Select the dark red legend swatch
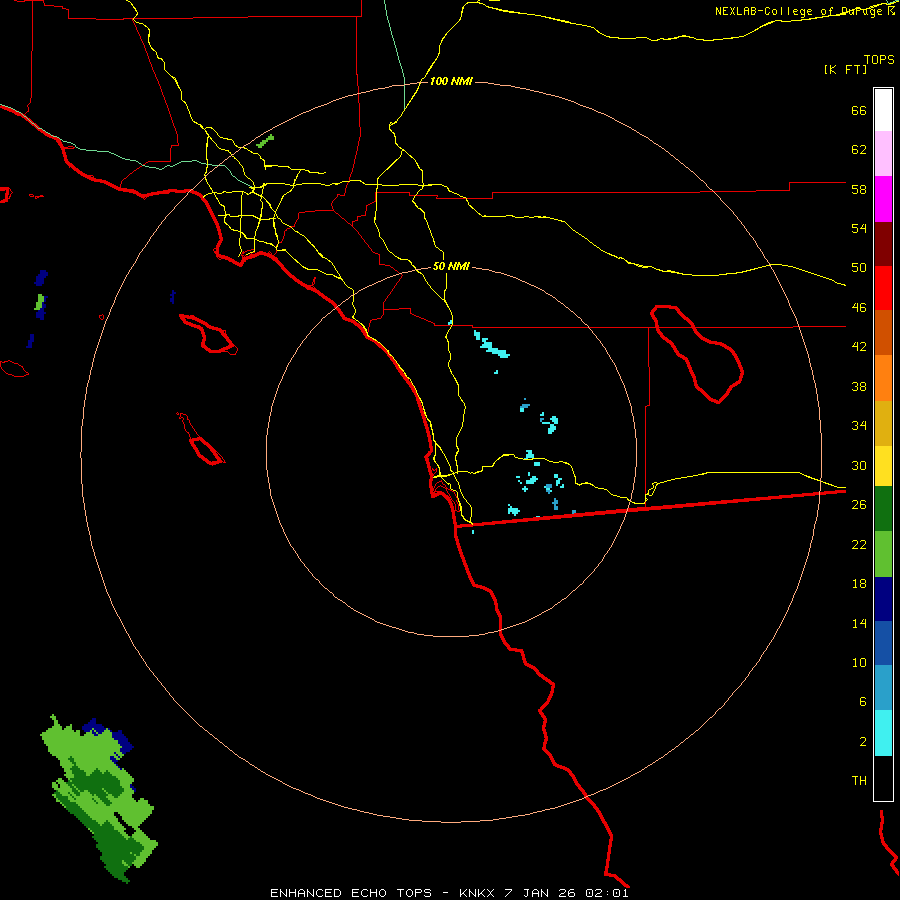900x900 pixels. [x=883, y=245]
